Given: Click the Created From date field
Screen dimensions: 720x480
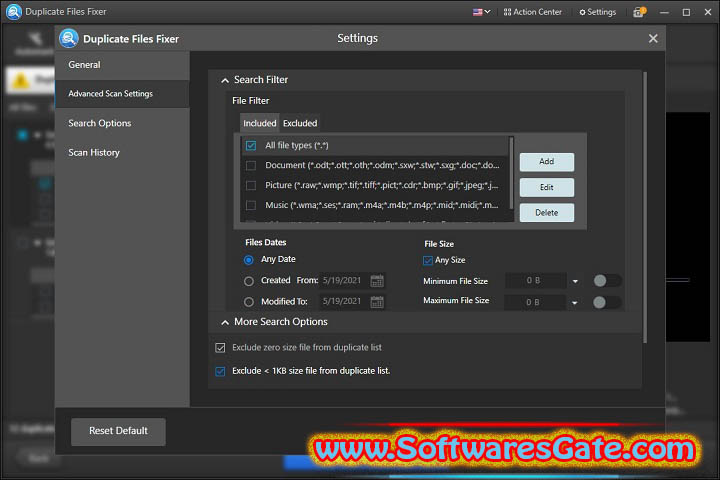Looking at the screenshot, I should click(x=344, y=280).
